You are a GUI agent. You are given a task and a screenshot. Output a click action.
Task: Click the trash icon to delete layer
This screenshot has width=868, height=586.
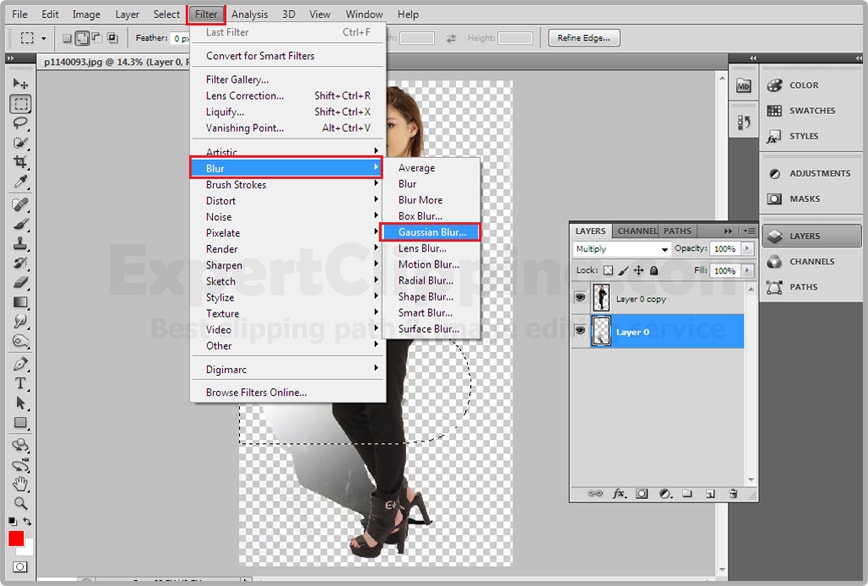(733, 493)
